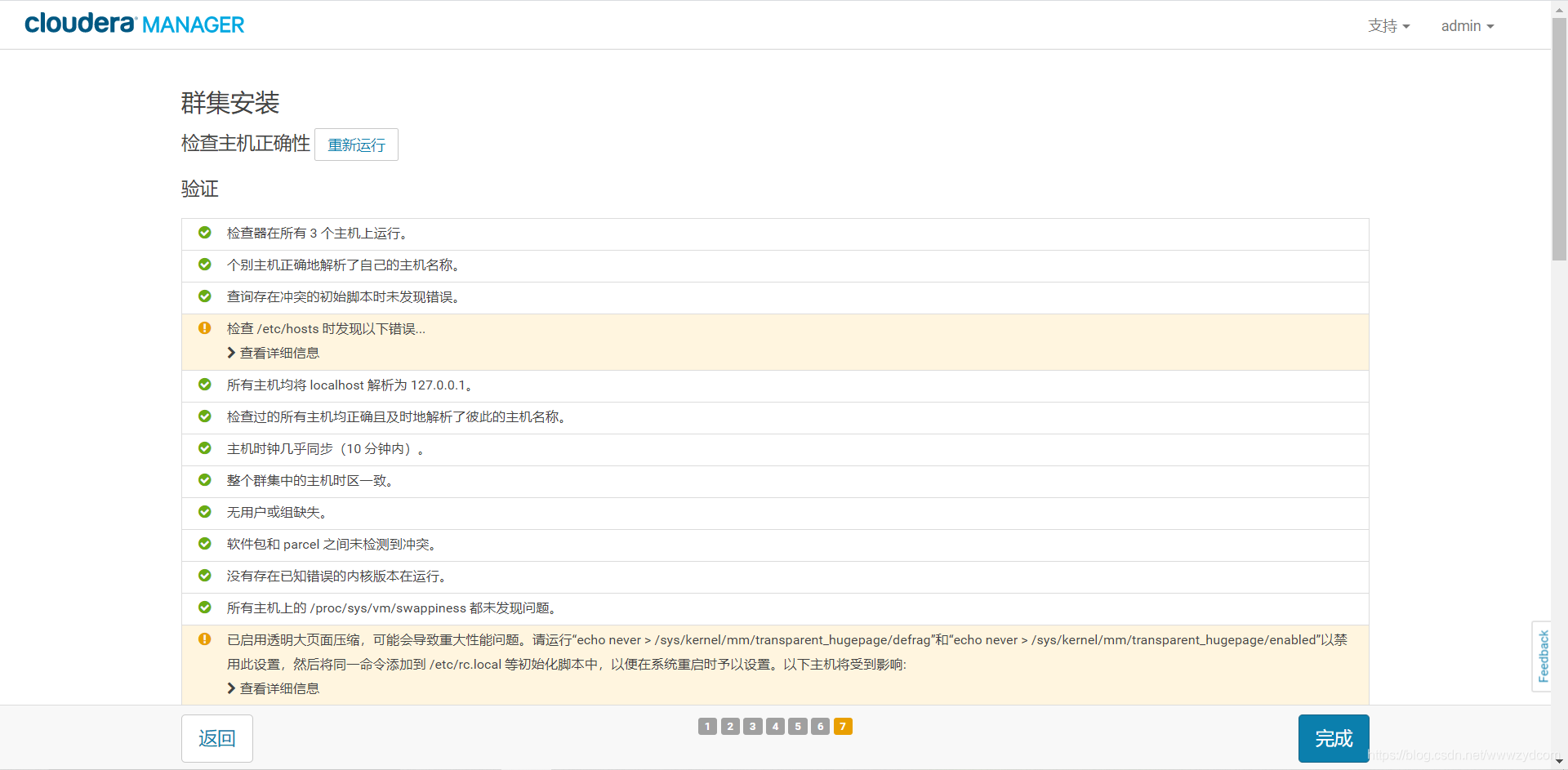Click green check icon for 内核版本 row
Viewport: 1568px width, 770px height.
[205, 576]
